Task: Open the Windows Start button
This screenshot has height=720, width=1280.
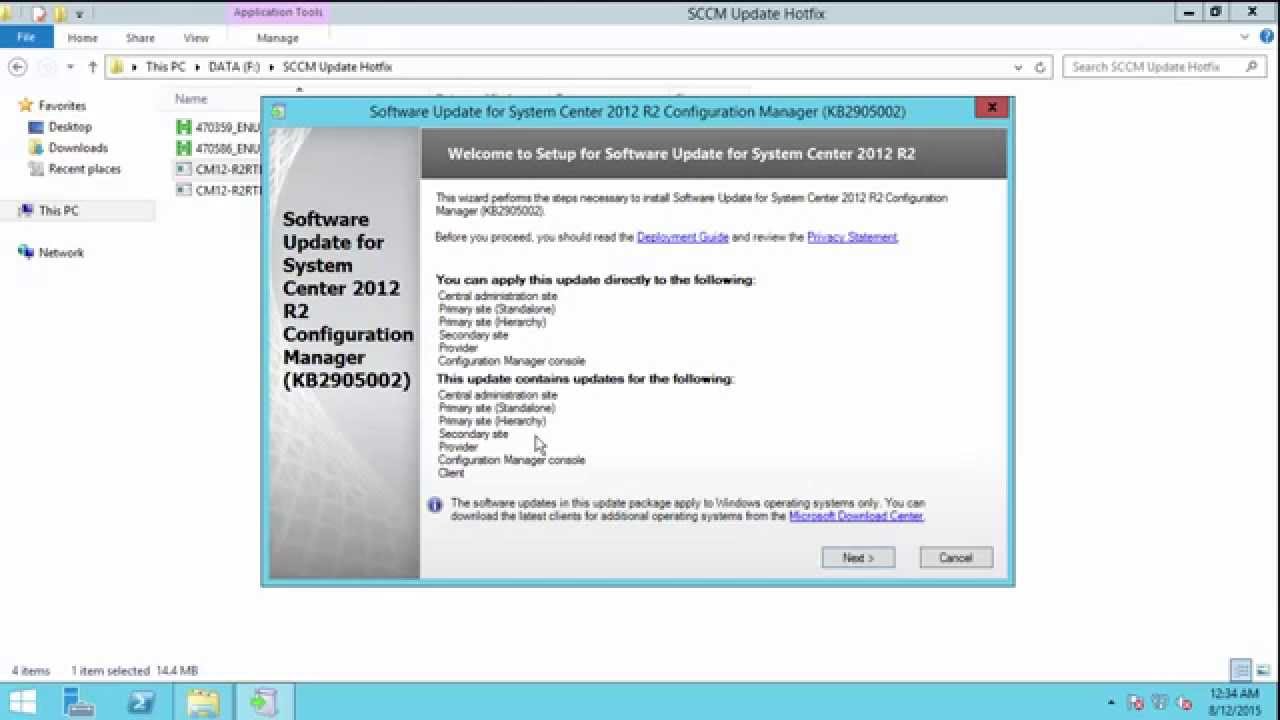Action: [22, 702]
